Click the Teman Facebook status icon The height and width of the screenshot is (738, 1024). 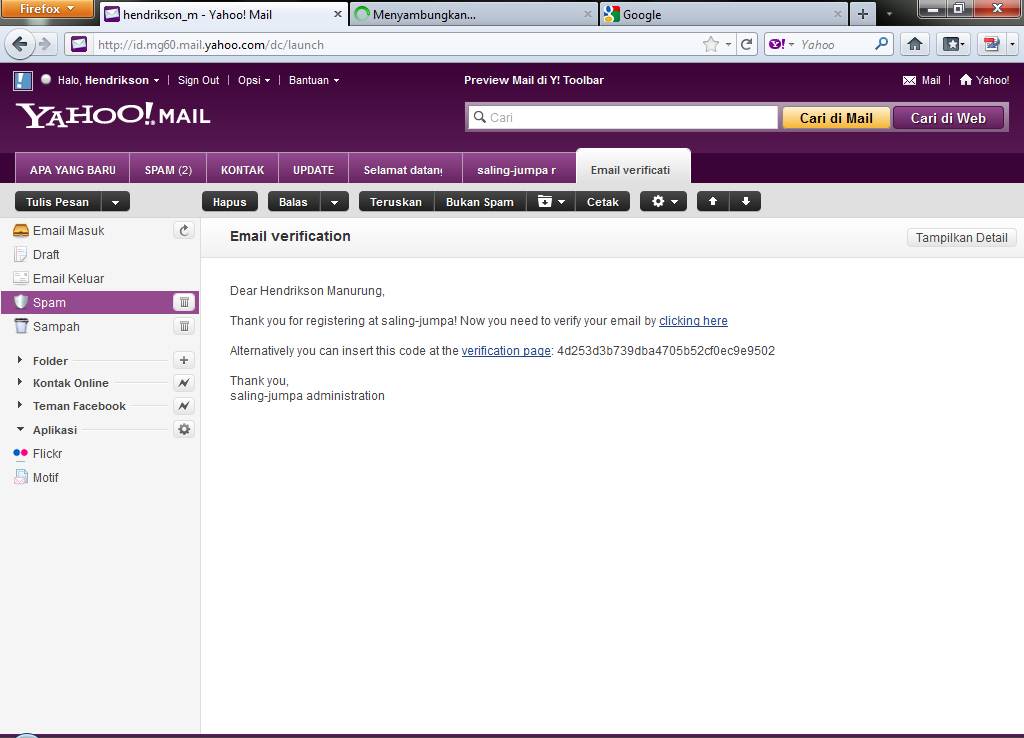tap(184, 406)
